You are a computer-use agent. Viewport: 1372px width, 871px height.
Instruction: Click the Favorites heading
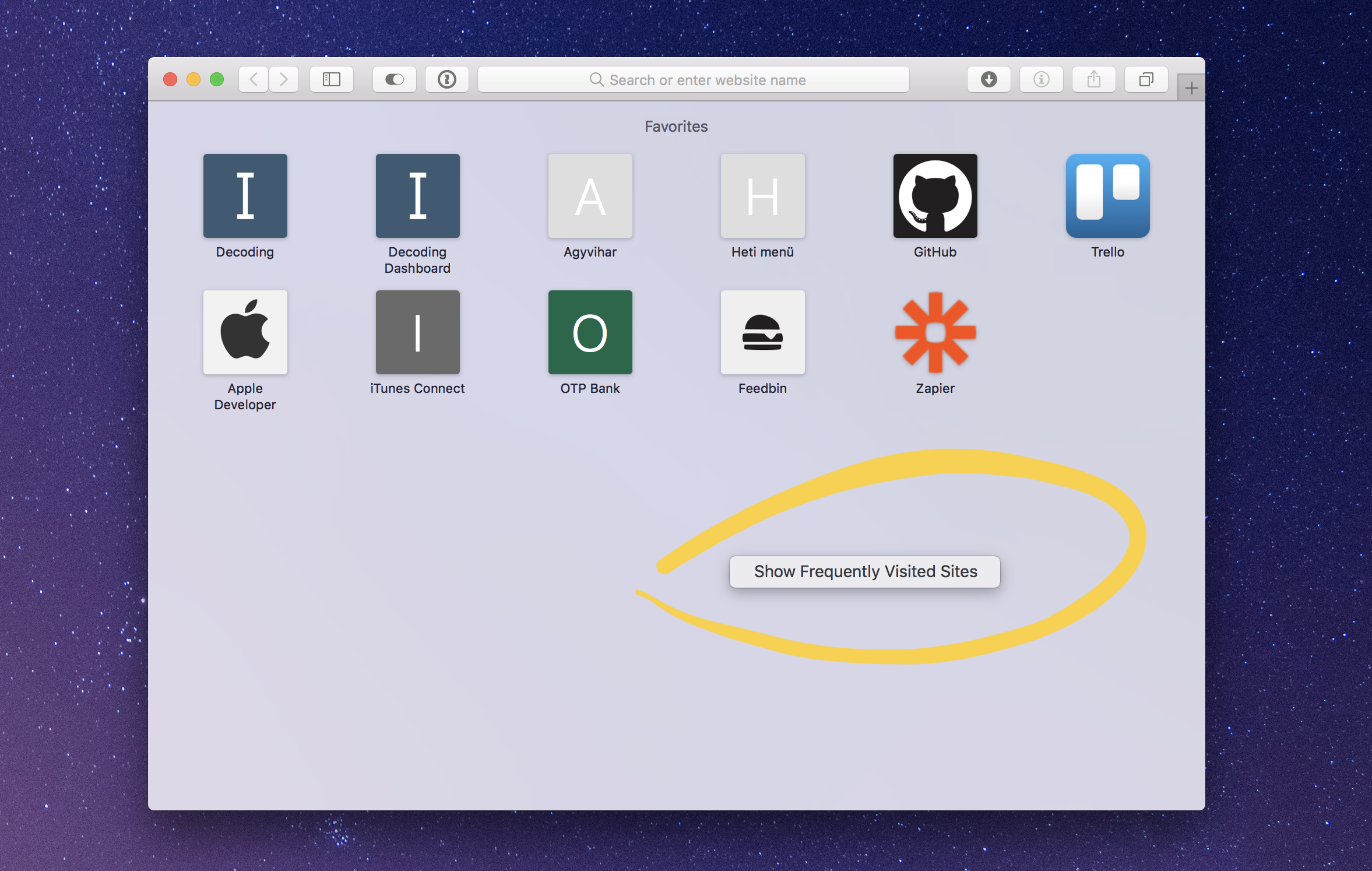coord(676,127)
